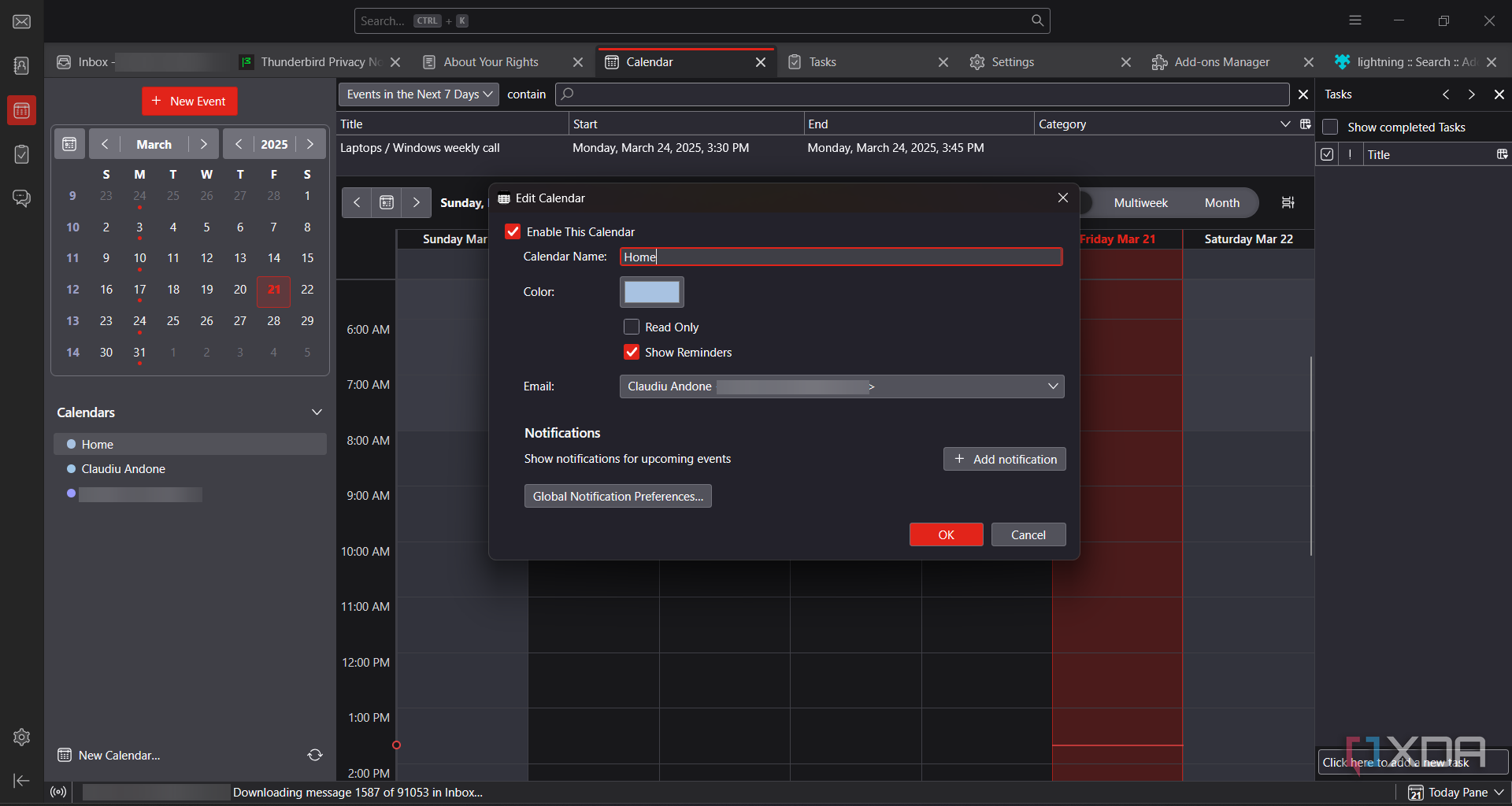Open the Calendar space sidebar icon

click(x=21, y=110)
